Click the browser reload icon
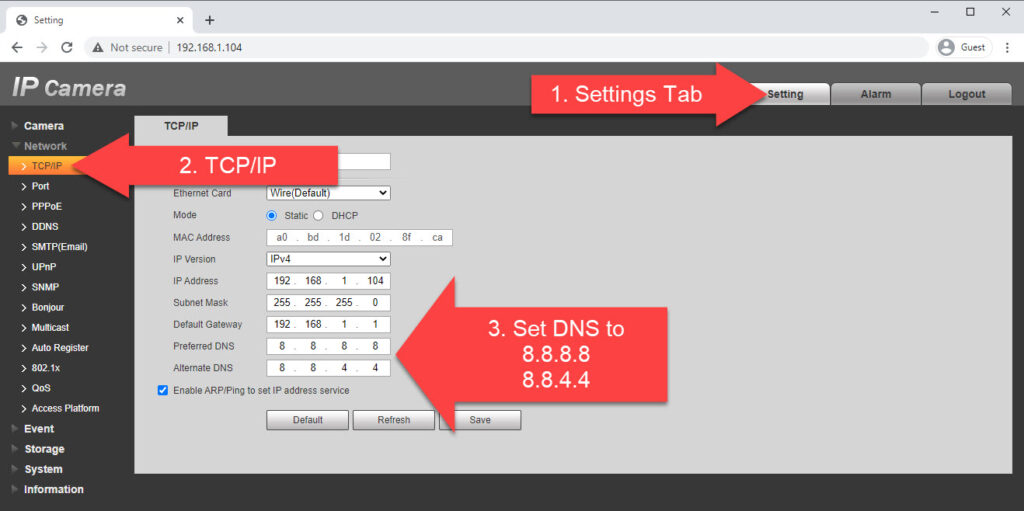The width and height of the screenshot is (1024, 511). point(67,47)
